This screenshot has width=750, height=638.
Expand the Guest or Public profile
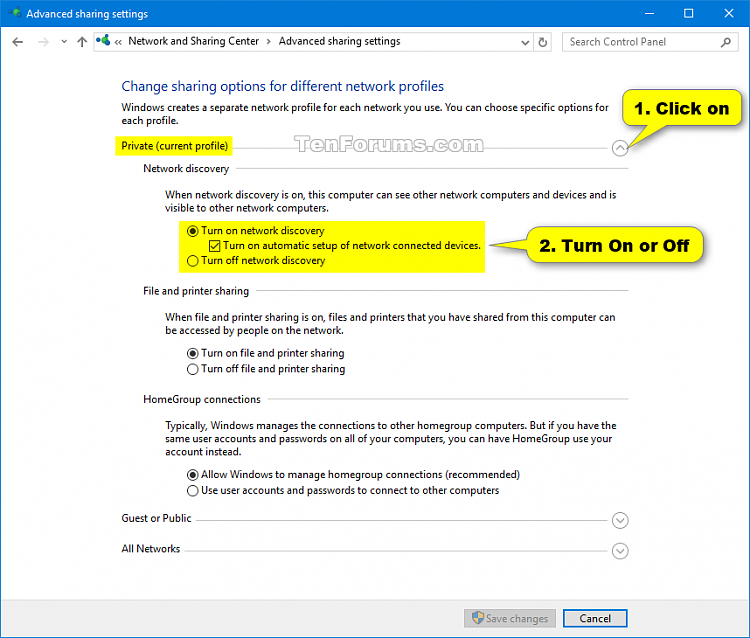(x=620, y=520)
